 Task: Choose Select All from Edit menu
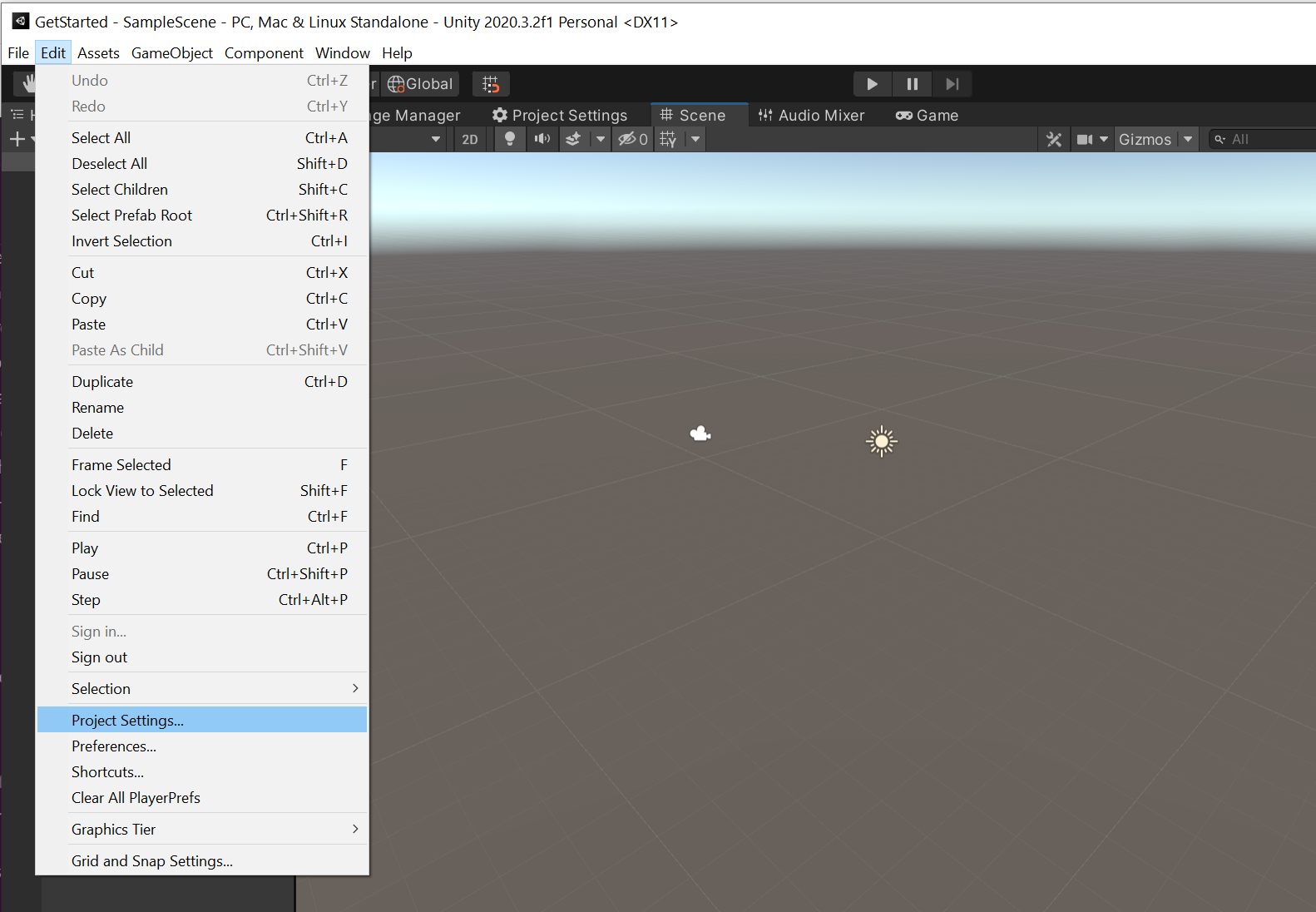pos(202,138)
